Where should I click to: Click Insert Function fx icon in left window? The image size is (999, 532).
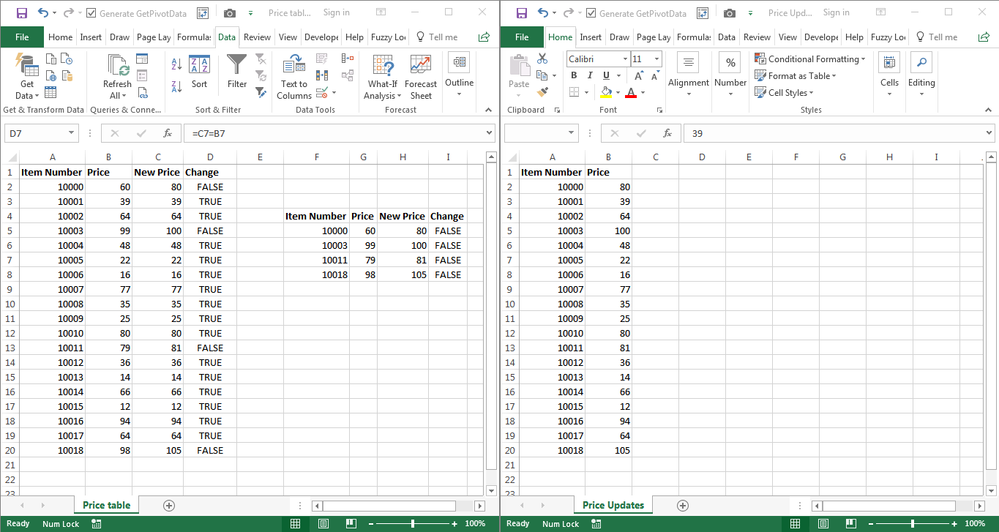(167, 133)
